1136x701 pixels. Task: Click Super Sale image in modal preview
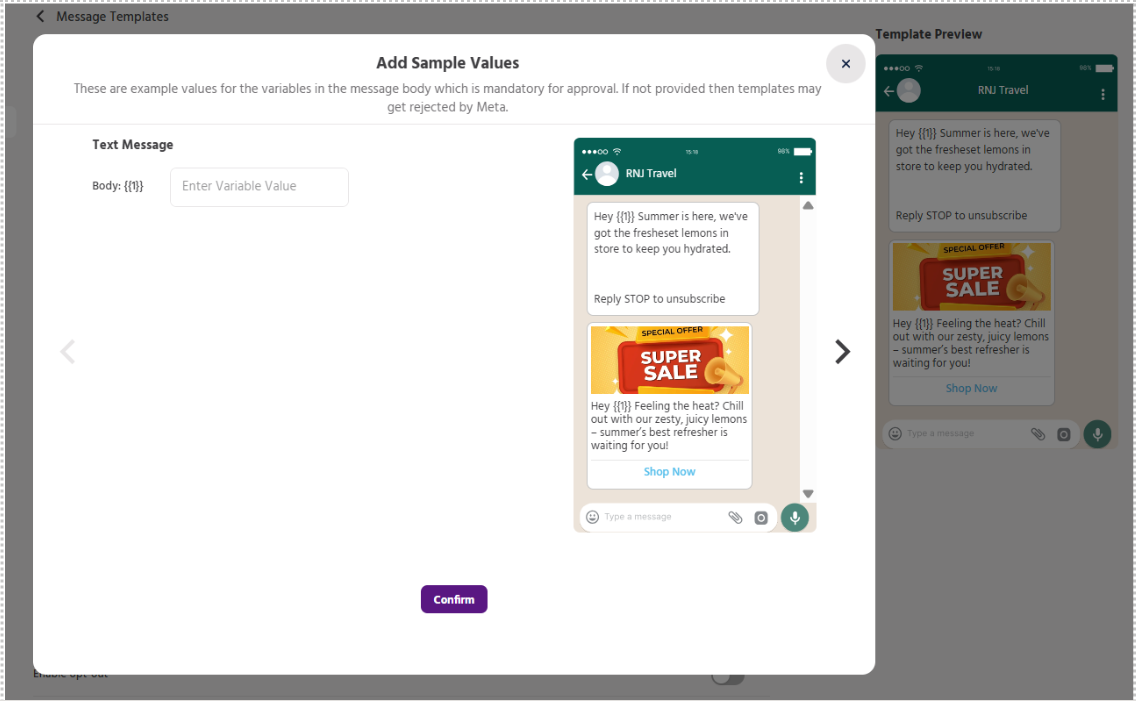tap(669, 360)
